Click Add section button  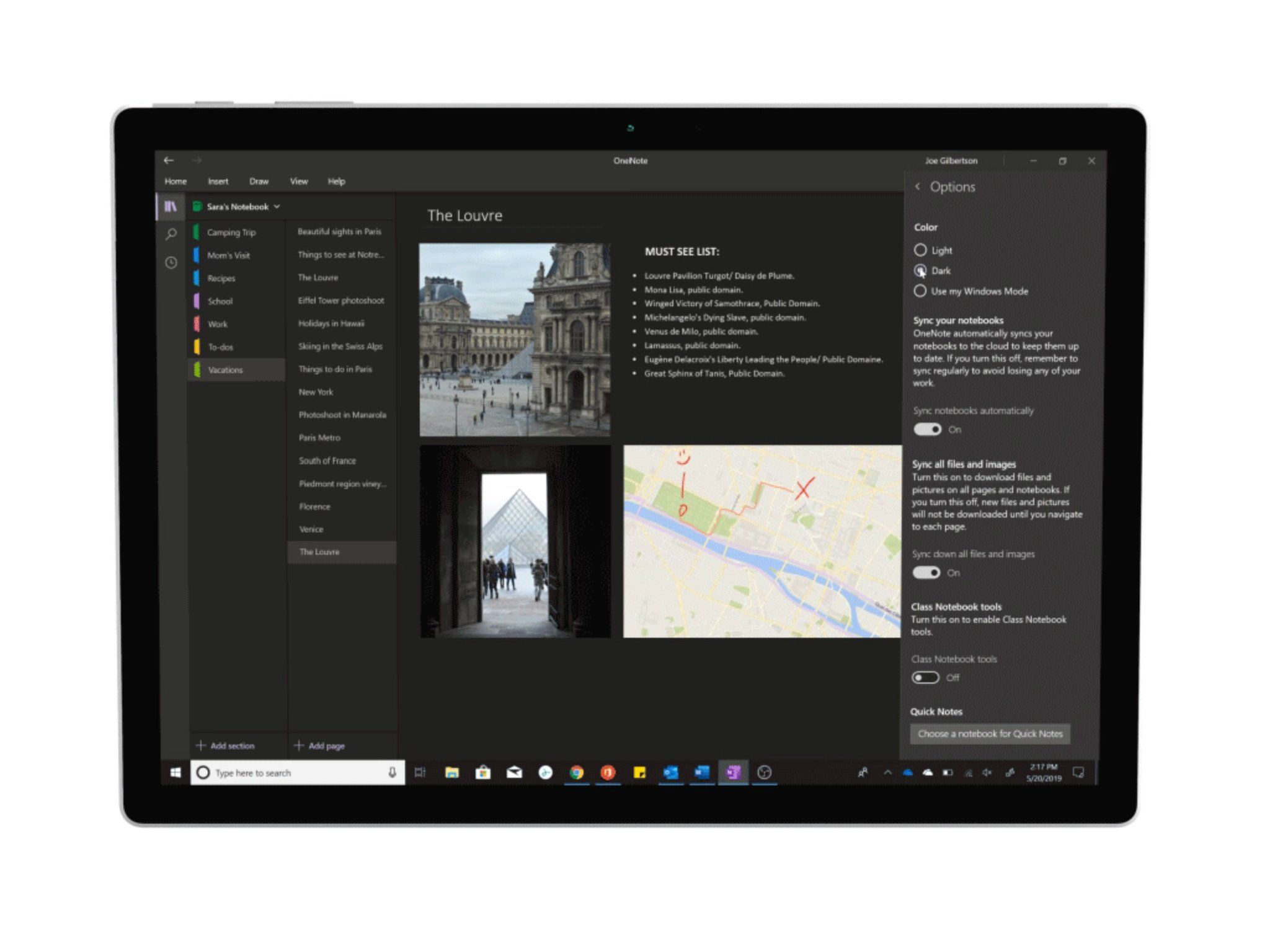coord(225,746)
